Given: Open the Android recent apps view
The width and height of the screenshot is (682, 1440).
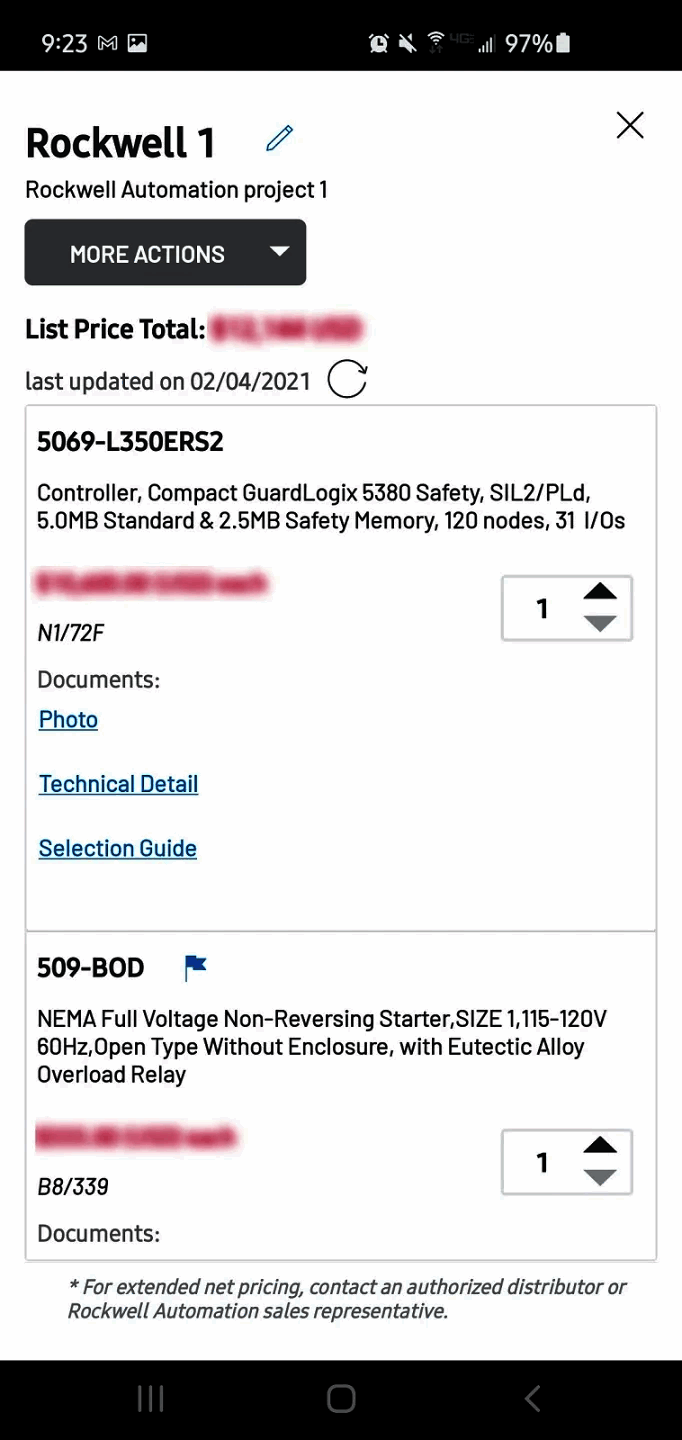Looking at the screenshot, I should (x=150, y=1399).
